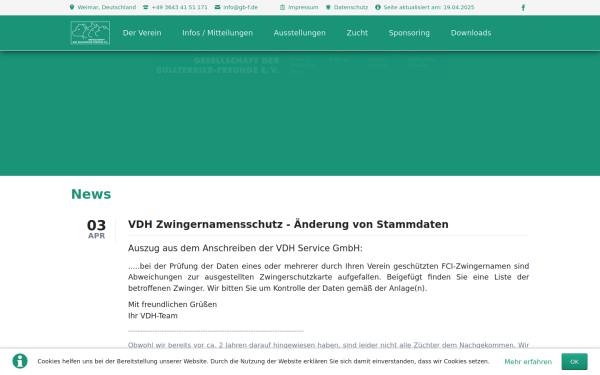Accept cookies with the OK button
The image size is (600, 375).
[x=574, y=362]
